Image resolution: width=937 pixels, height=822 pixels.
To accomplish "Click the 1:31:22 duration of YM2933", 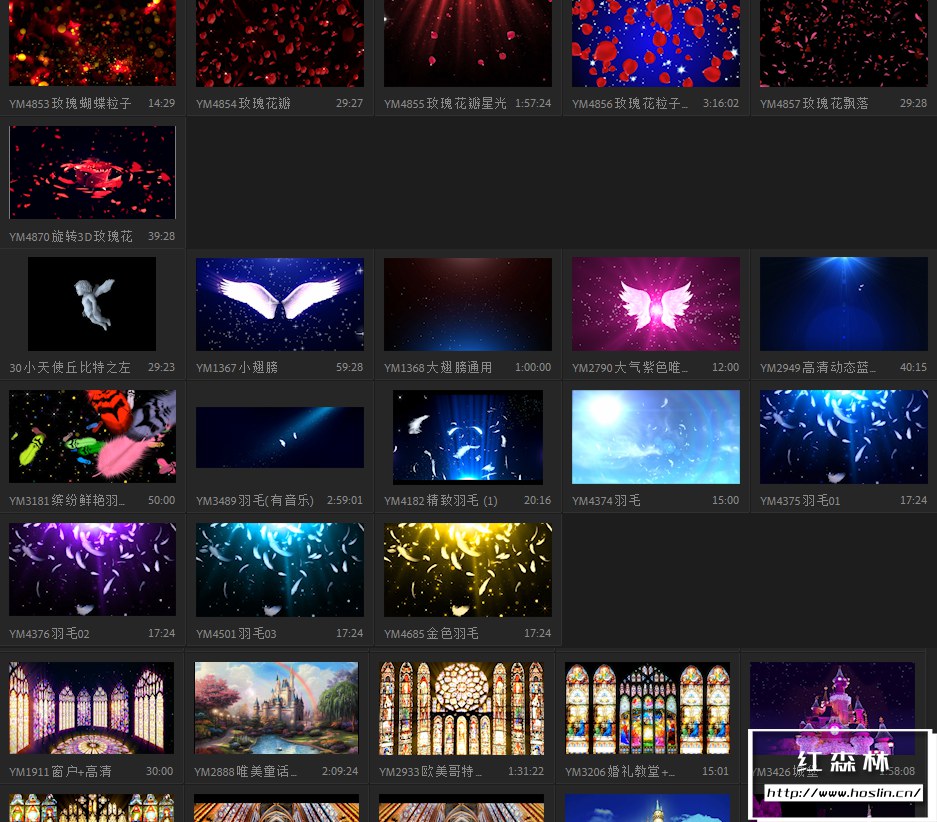I will click(526, 771).
